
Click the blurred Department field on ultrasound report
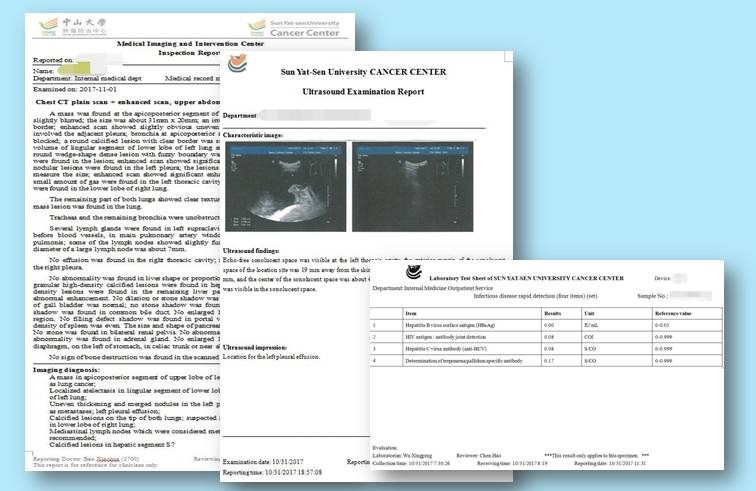(x=315, y=115)
